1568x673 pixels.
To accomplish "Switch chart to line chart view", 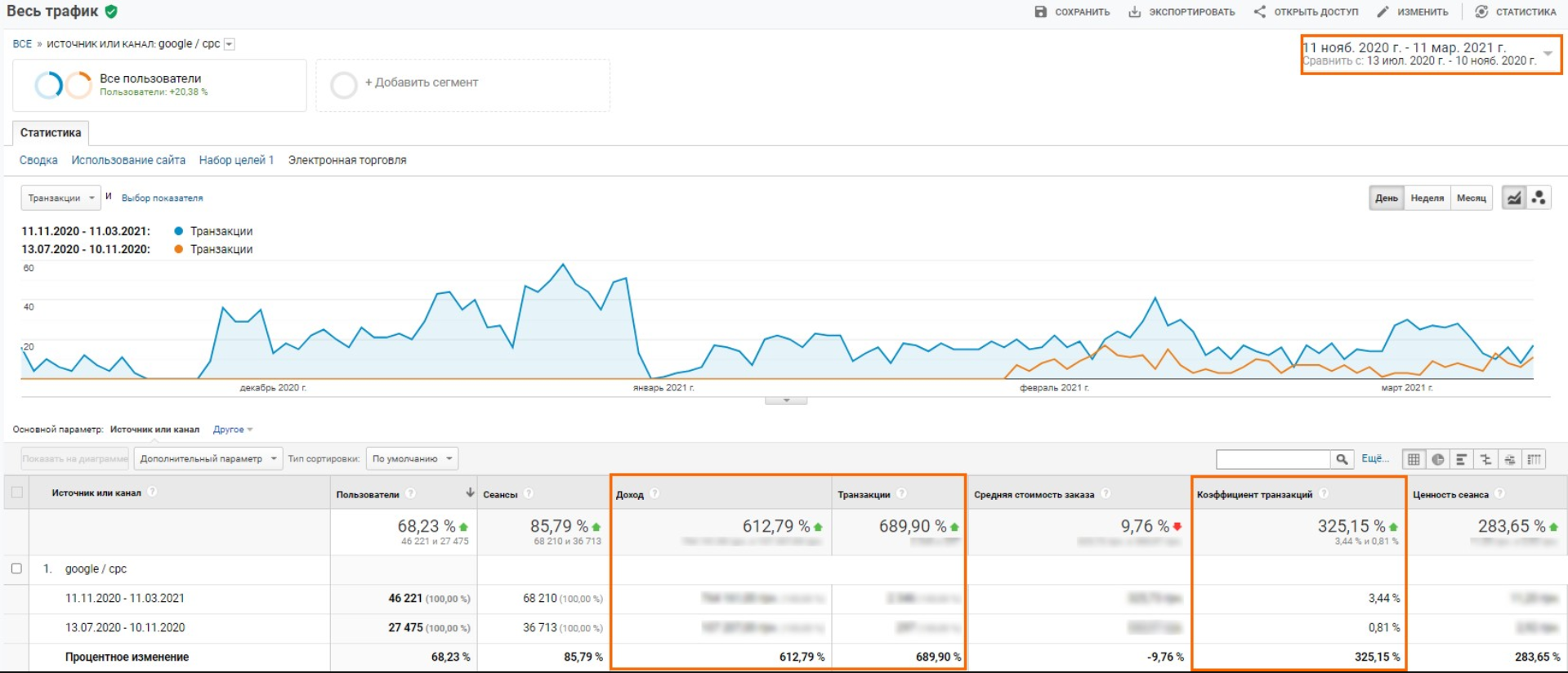I will pyautogui.click(x=1514, y=198).
